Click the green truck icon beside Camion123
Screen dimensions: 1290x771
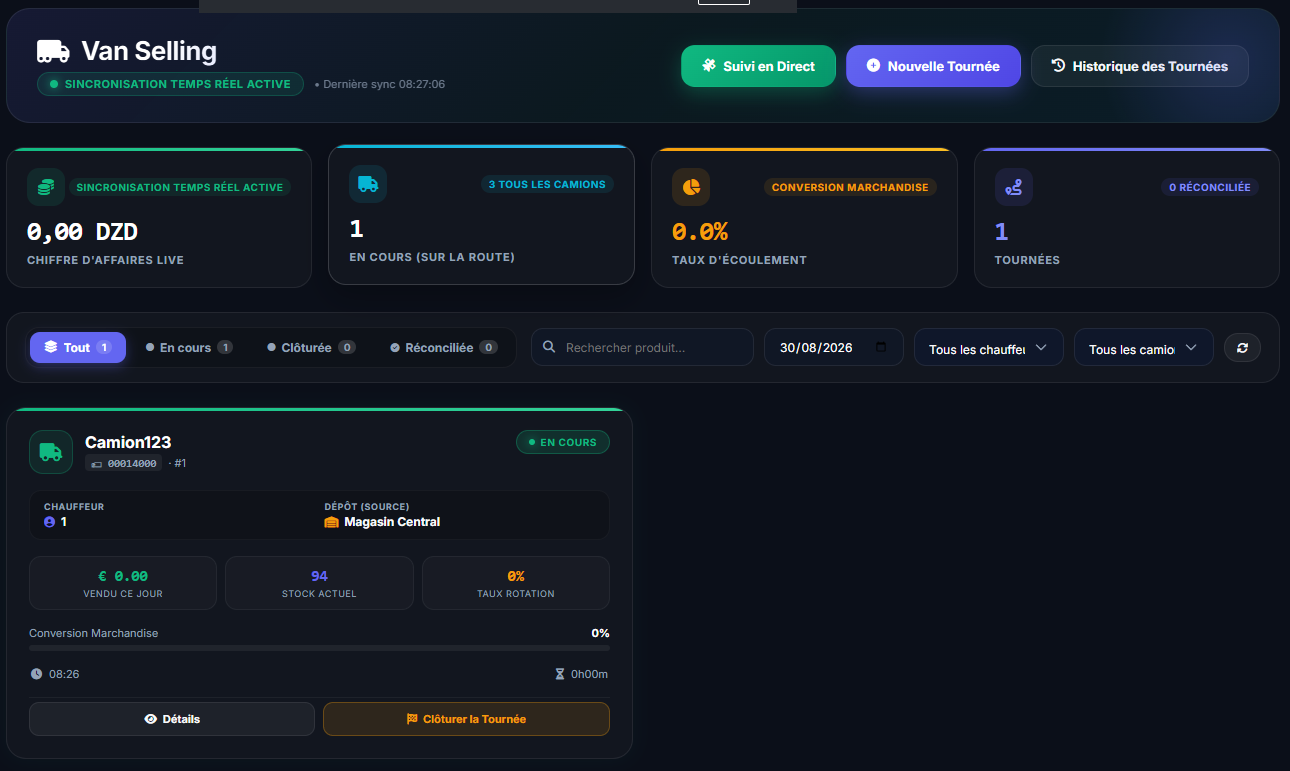click(x=51, y=452)
